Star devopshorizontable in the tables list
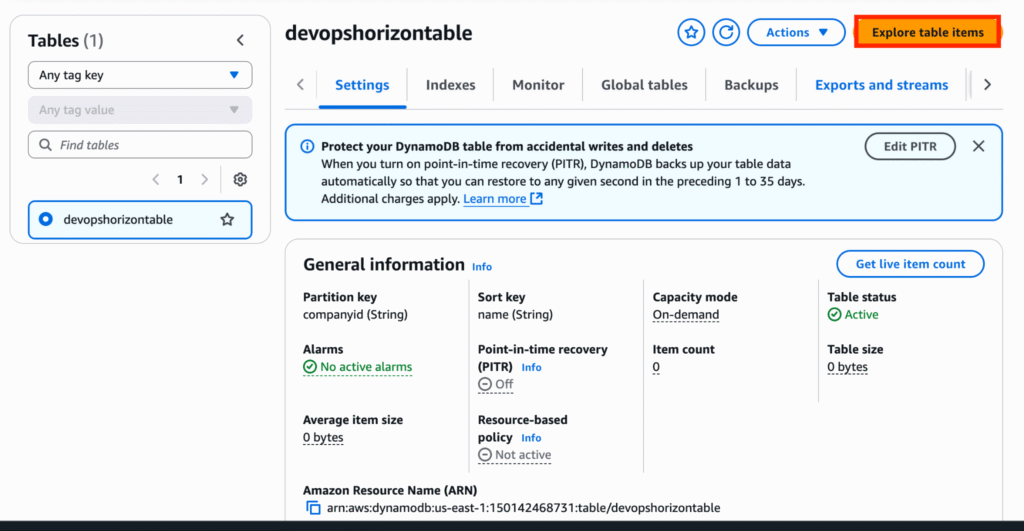This screenshot has width=1024, height=531. coord(227,219)
